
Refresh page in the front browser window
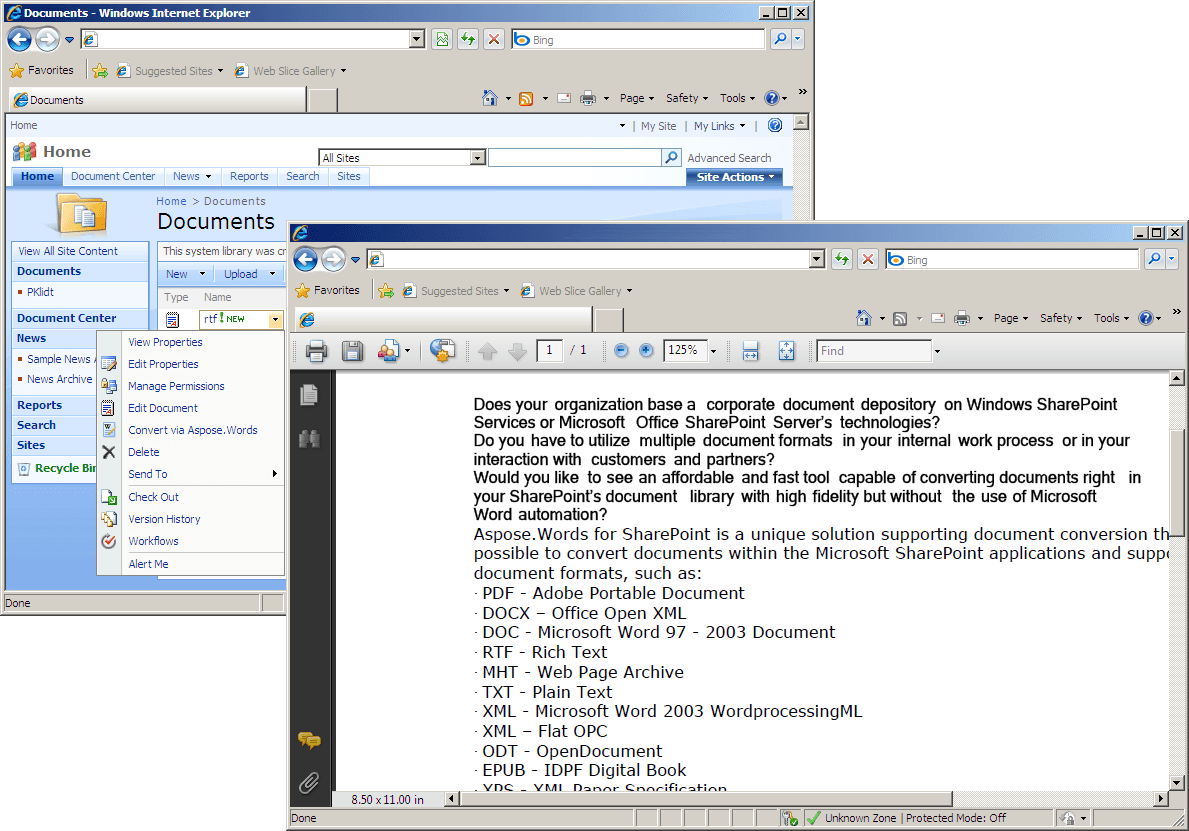point(842,259)
